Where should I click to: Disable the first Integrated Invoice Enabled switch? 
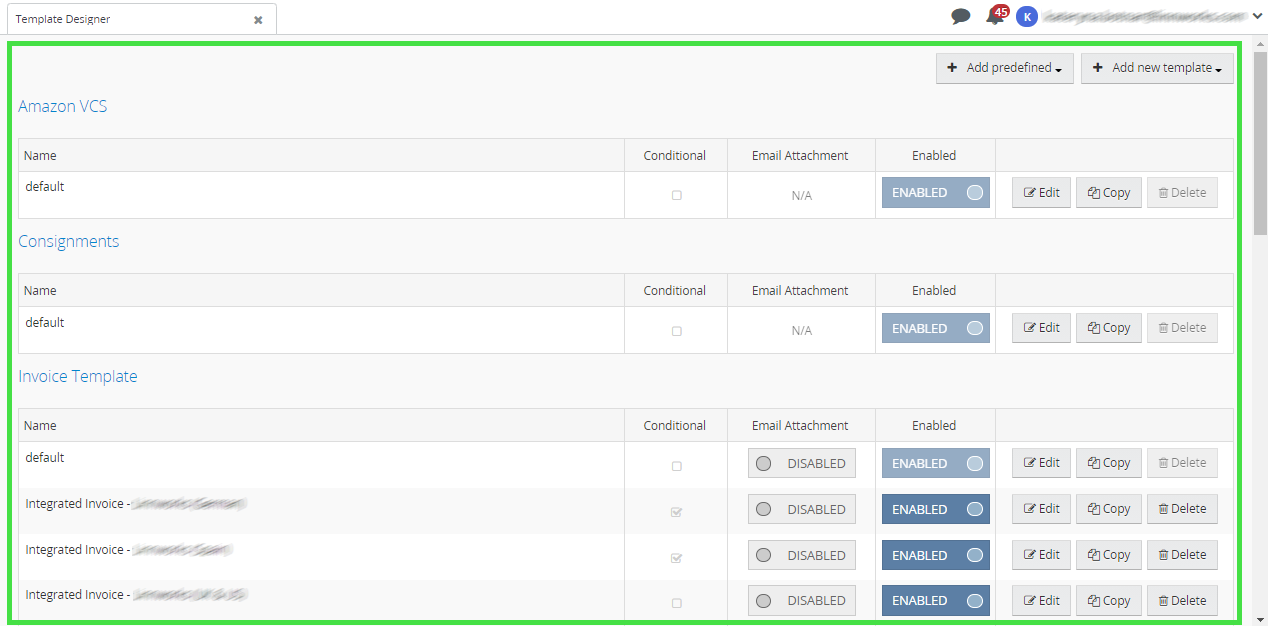tap(936, 509)
